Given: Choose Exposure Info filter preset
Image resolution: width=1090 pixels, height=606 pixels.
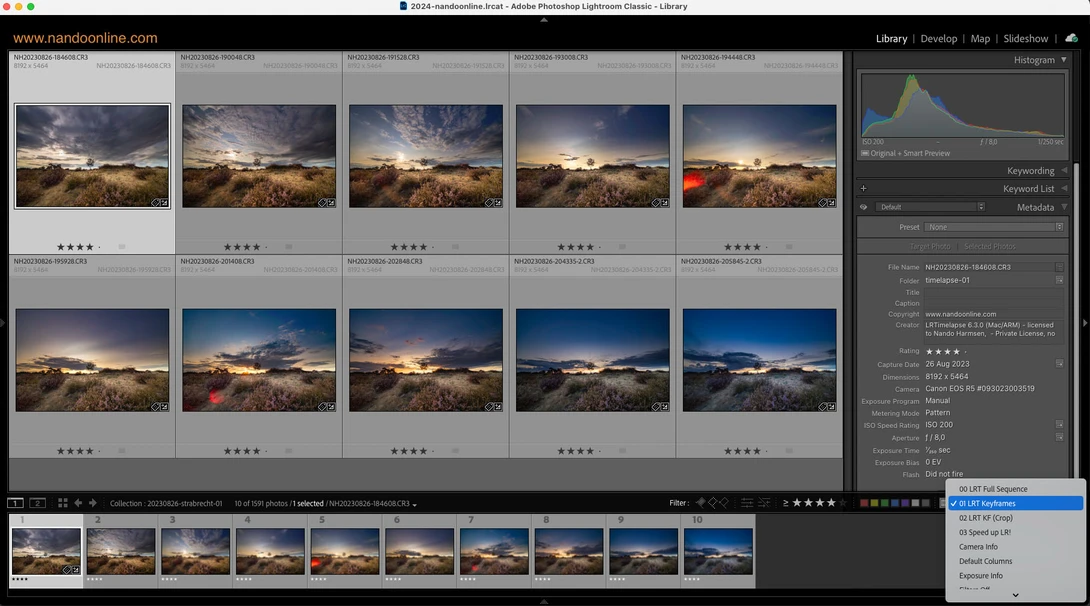Looking at the screenshot, I should click(x=1015, y=575).
